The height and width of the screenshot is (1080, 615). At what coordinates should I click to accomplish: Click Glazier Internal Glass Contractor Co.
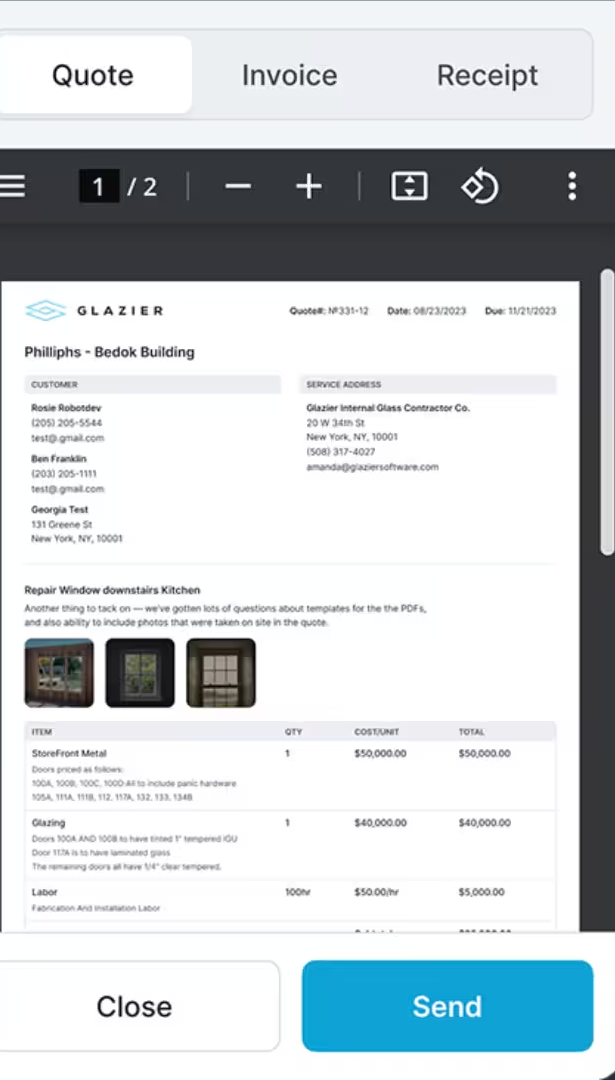tap(388, 408)
